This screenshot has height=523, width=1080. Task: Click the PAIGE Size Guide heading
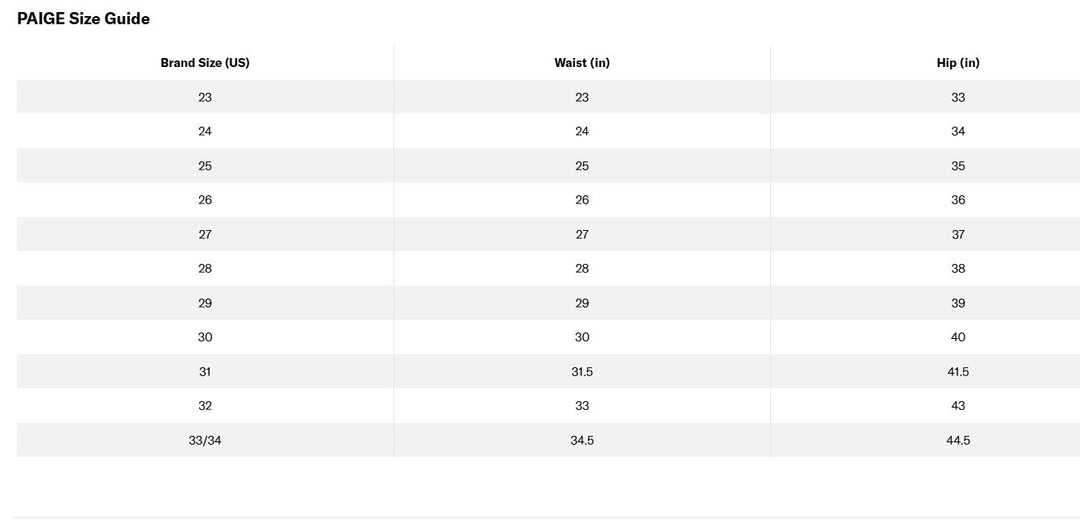coord(83,19)
